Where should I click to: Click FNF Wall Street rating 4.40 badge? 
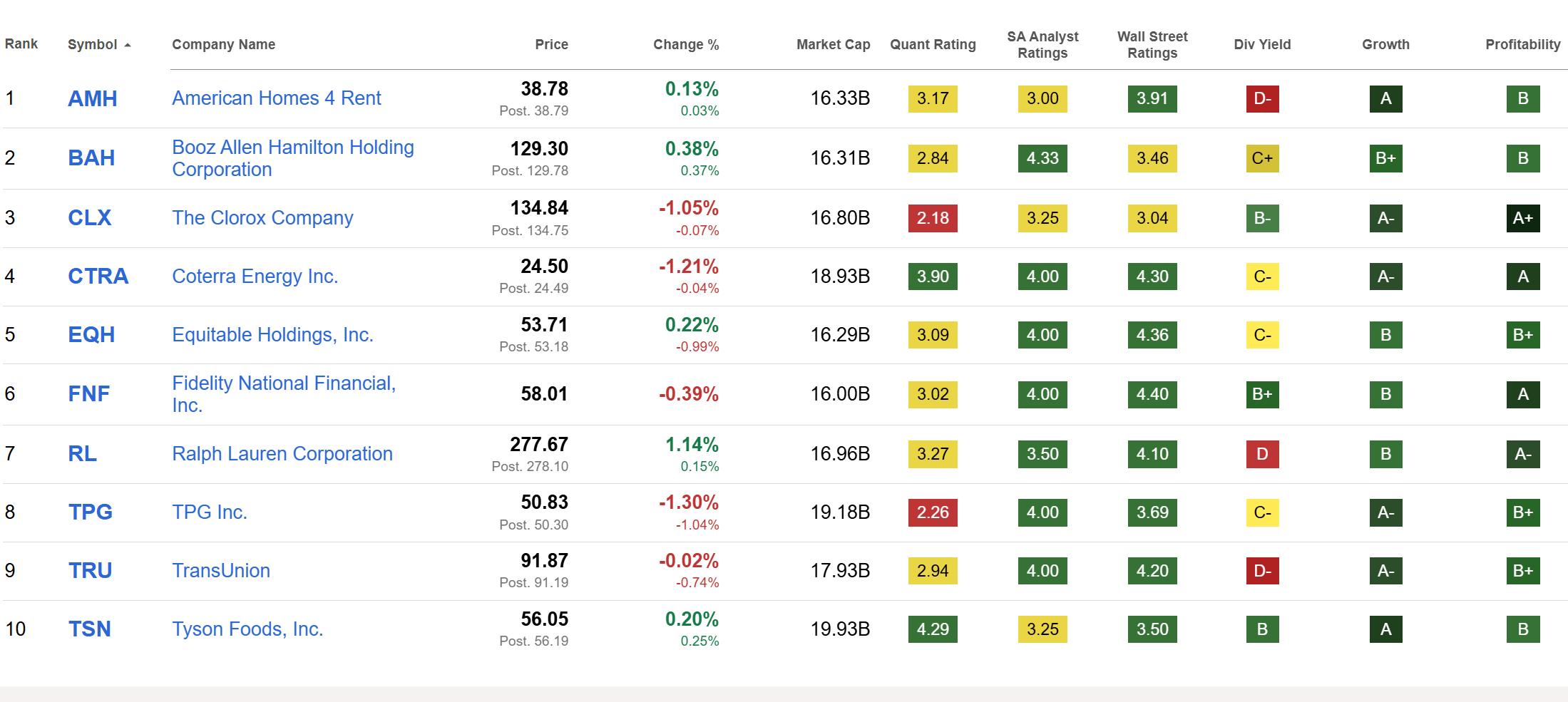coord(1152,394)
